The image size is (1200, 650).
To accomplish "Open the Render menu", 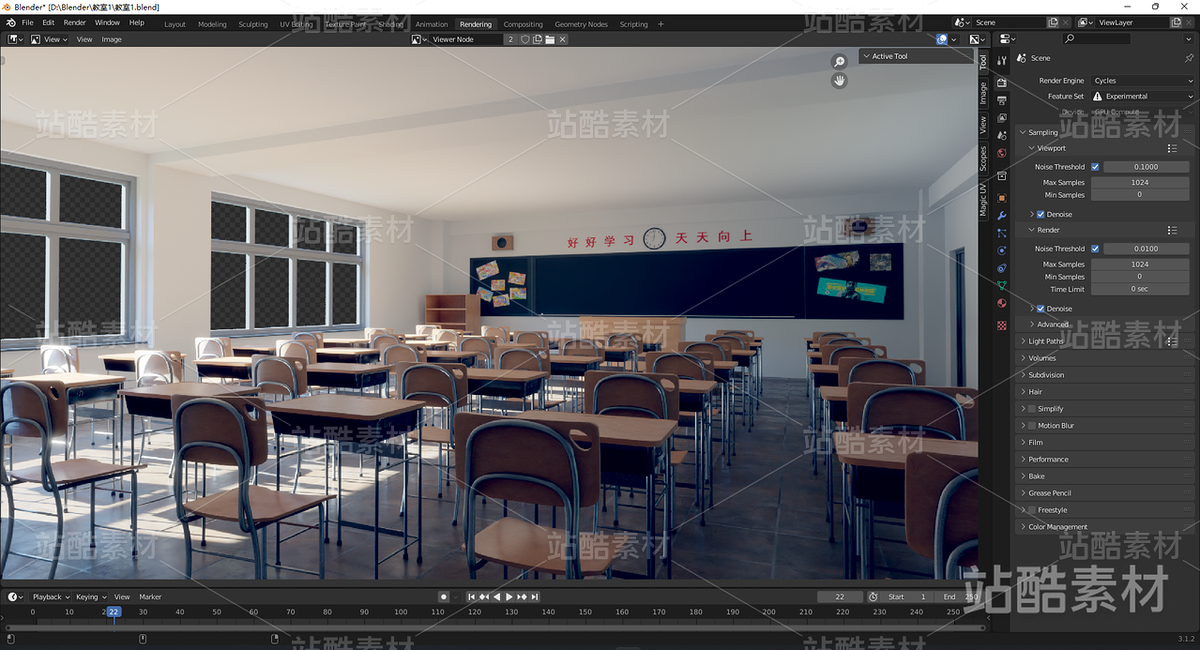I will 75,22.
